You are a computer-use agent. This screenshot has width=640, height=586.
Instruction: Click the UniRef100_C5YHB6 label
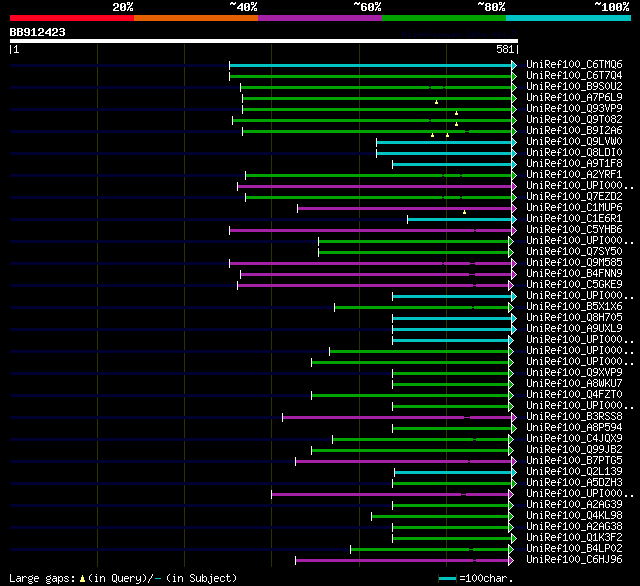pyautogui.click(x=574, y=230)
